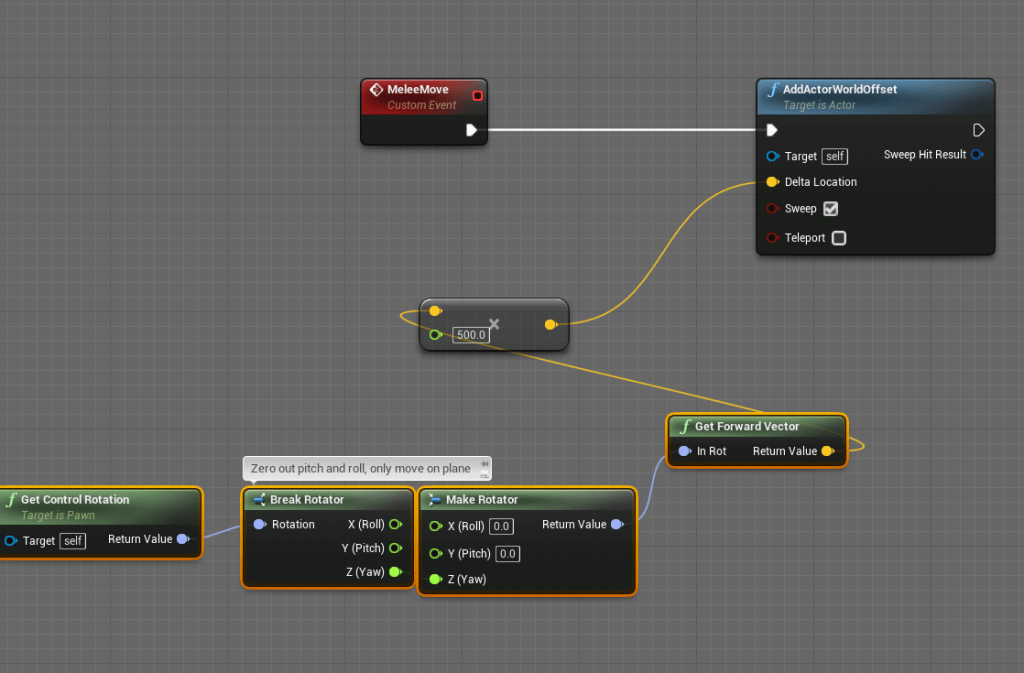The width and height of the screenshot is (1024, 673).
Task: Select the Get Control Rotation node title
Action: coord(75,500)
